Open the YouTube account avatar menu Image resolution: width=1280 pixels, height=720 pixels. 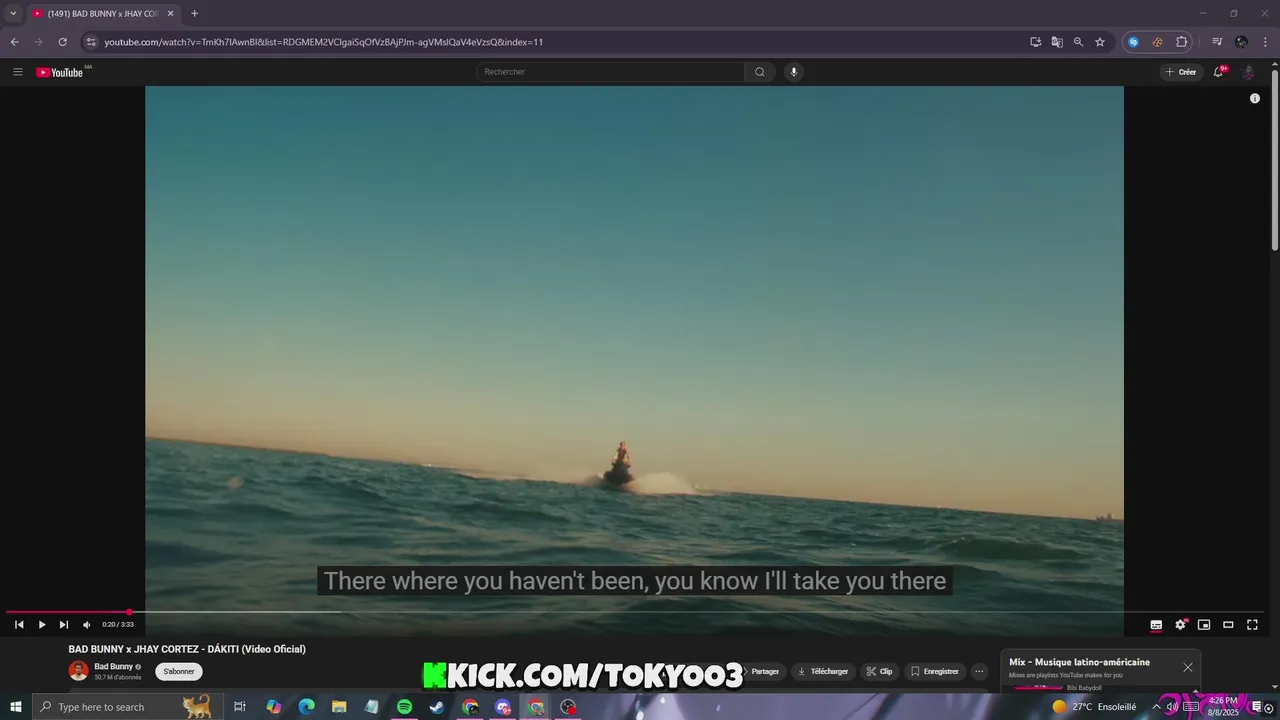click(x=1248, y=72)
